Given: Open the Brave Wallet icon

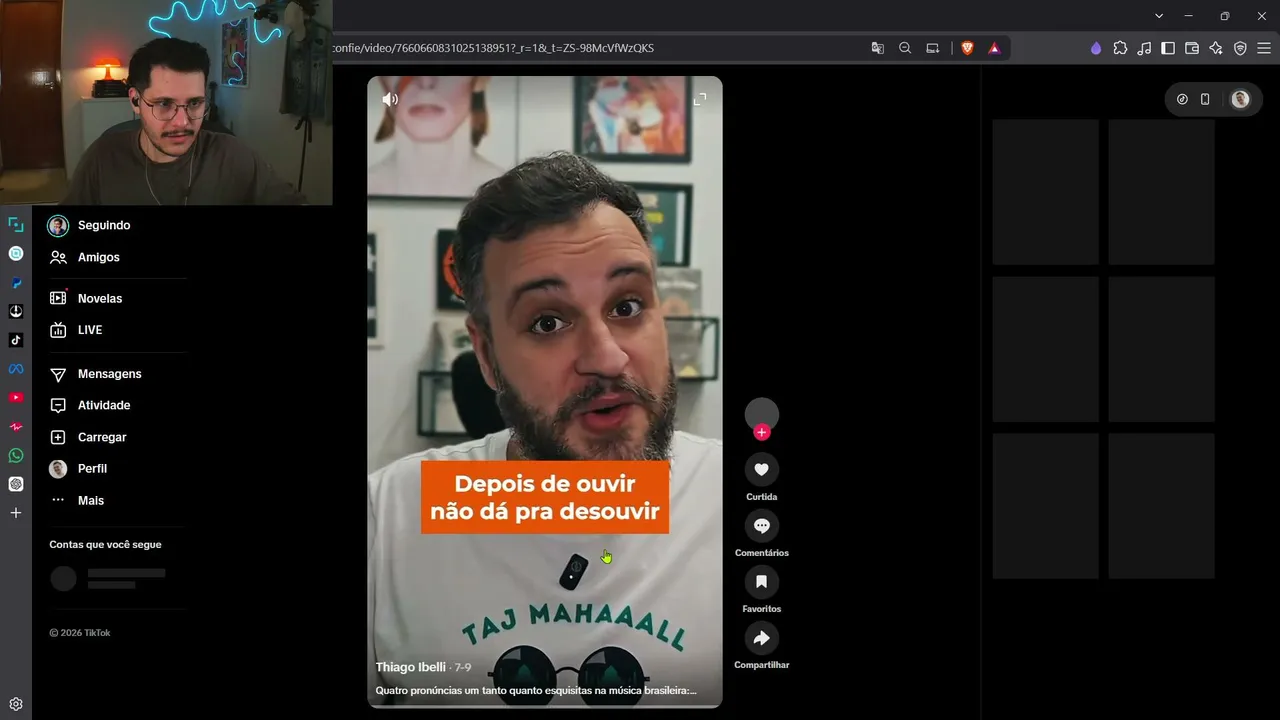Looking at the screenshot, I should click(1192, 48).
